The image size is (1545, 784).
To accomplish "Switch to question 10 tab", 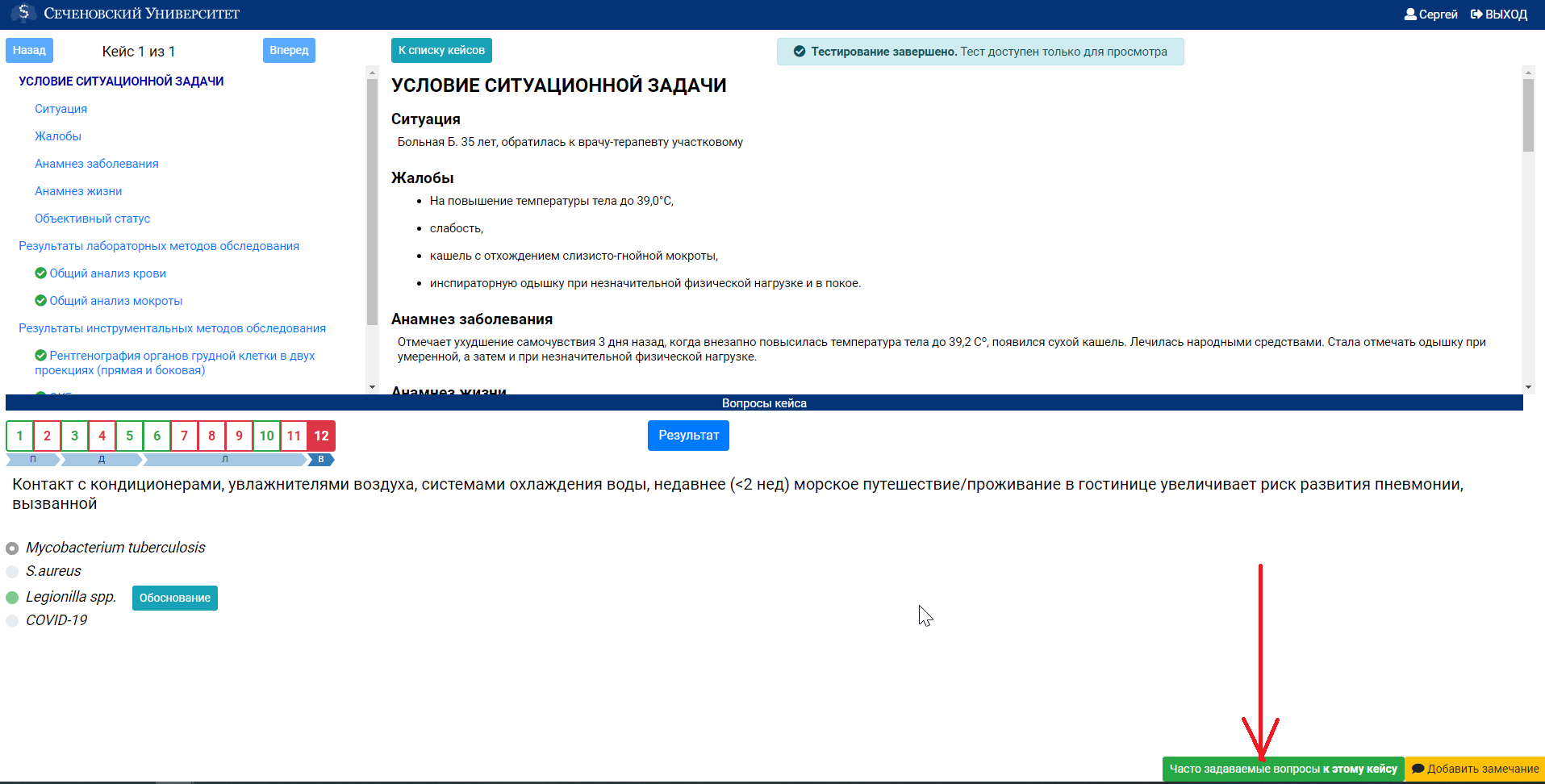I will point(266,436).
